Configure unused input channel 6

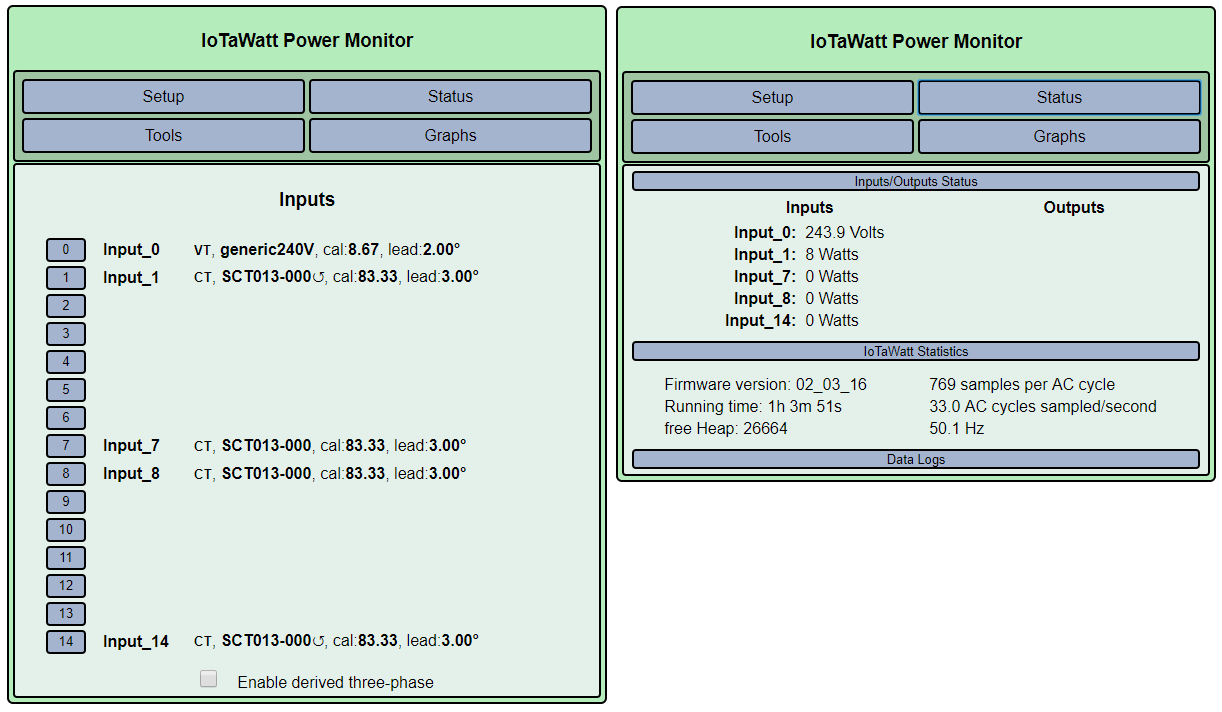66,418
